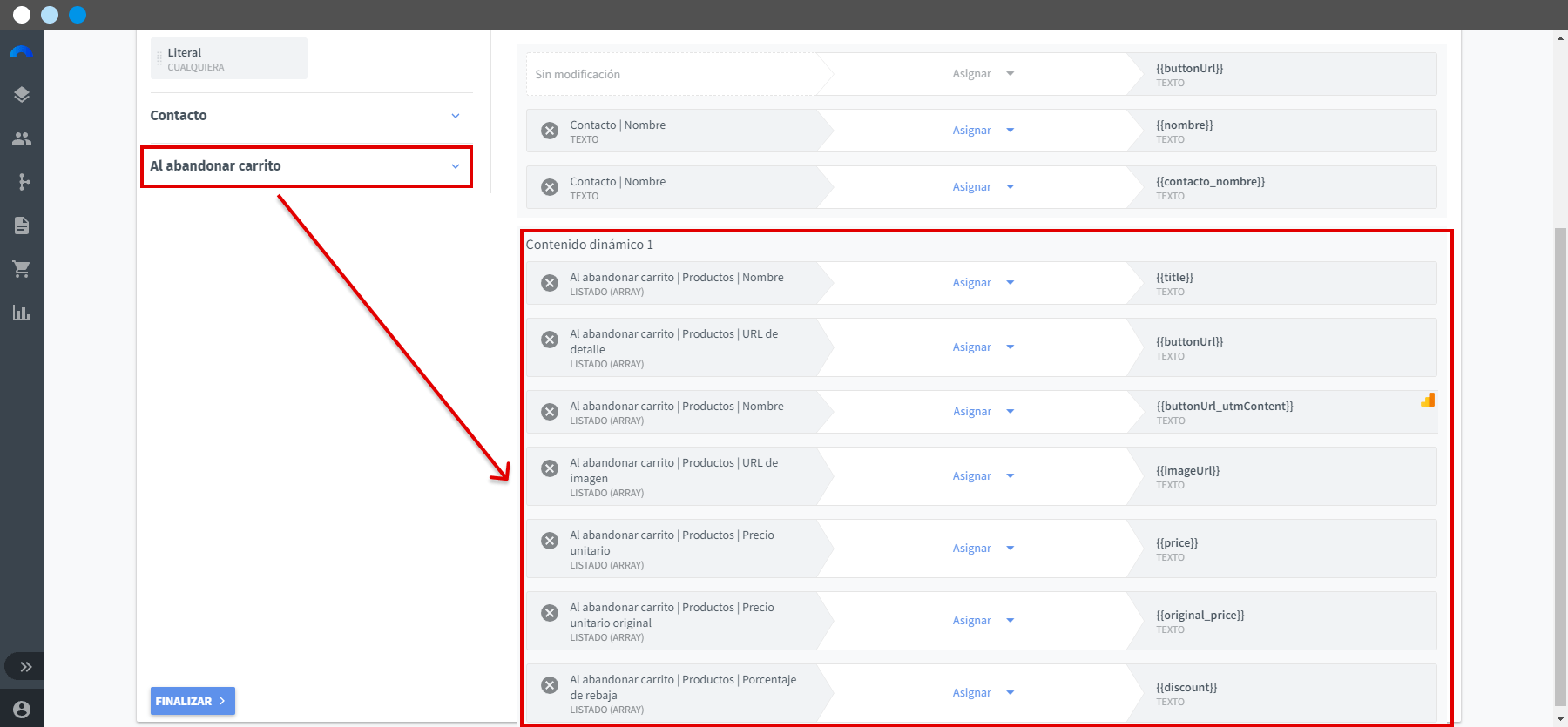Click the app logo at sidebar top
This screenshot has height=727, width=1568.
pos(22,52)
